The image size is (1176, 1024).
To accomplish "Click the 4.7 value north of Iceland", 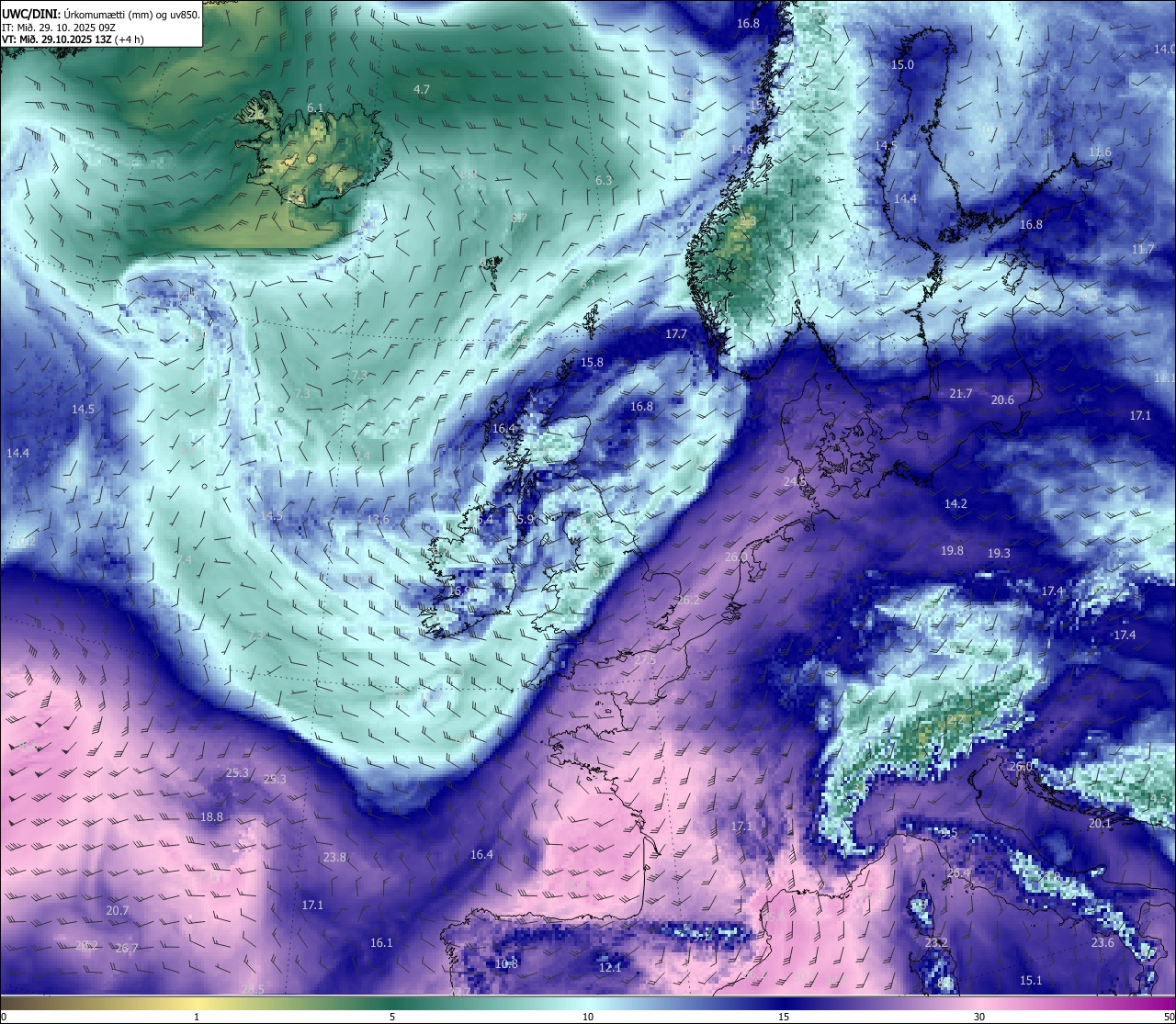I will pyautogui.click(x=422, y=89).
